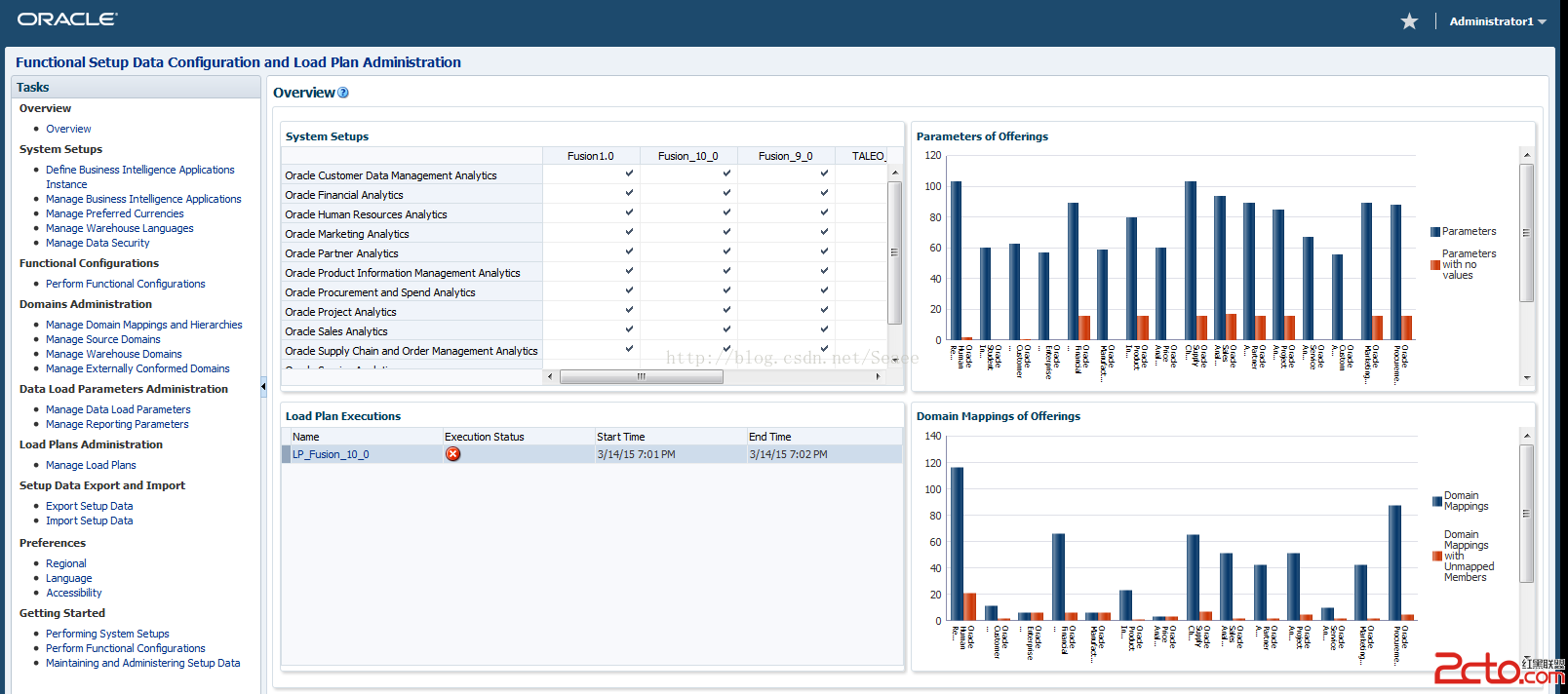This screenshot has width=1568, height=694.
Task: Open Manage Source Domains link
Action: pyautogui.click(x=102, y=339)
